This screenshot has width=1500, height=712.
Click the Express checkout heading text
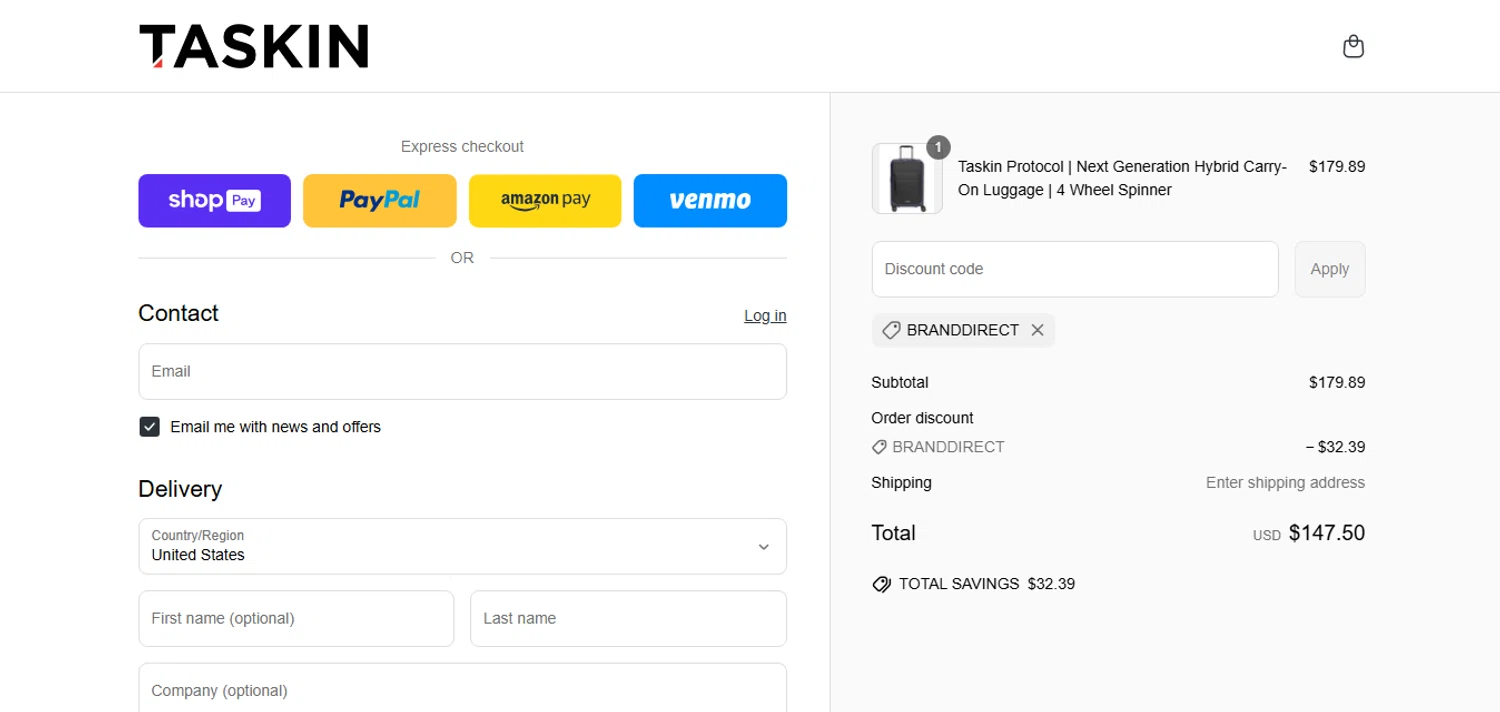(462, 147)
